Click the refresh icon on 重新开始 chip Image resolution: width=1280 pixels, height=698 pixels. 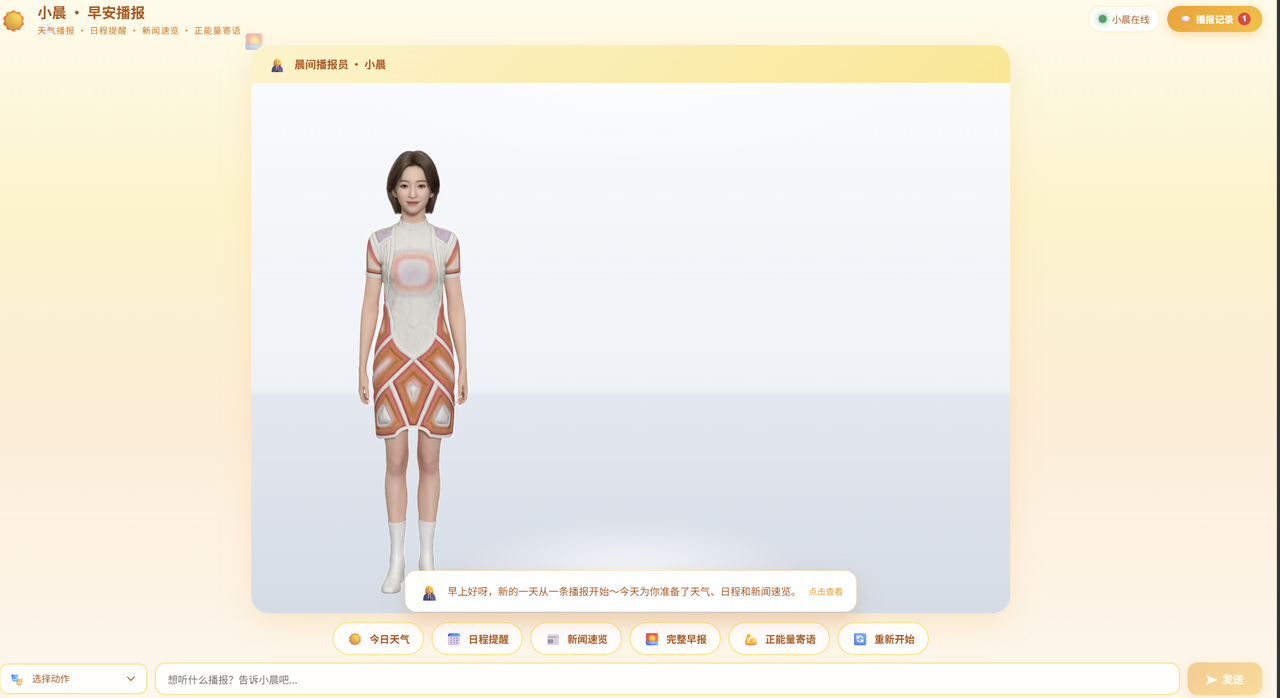coord(859,639)
